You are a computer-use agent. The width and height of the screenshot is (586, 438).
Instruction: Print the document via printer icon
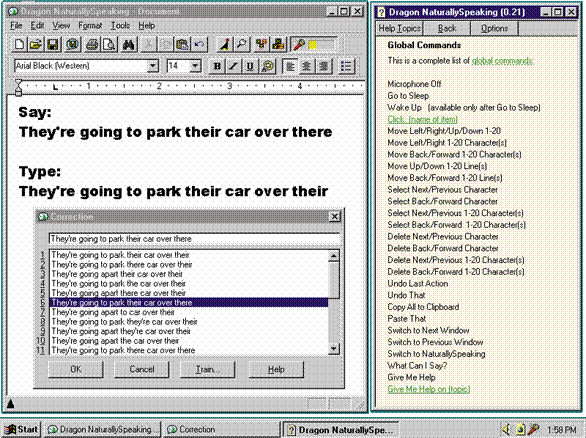[92, 45]
